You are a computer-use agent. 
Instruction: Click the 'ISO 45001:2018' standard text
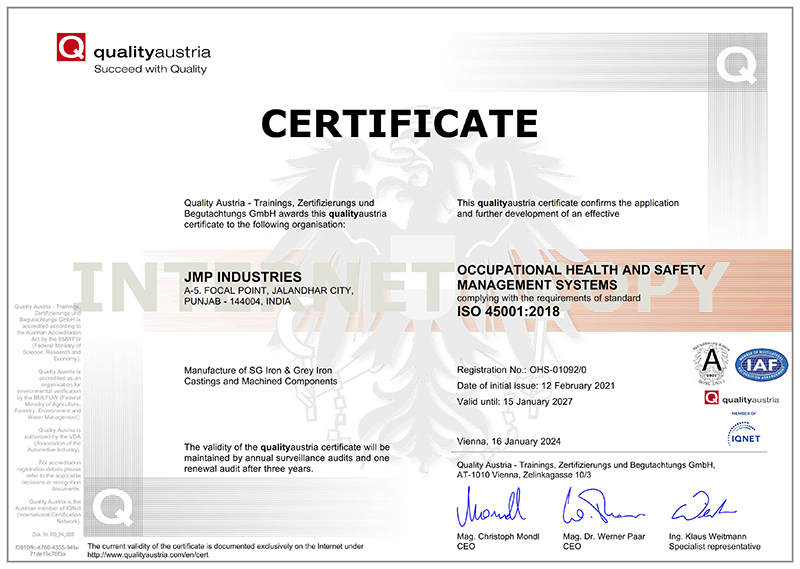[508, 311]
